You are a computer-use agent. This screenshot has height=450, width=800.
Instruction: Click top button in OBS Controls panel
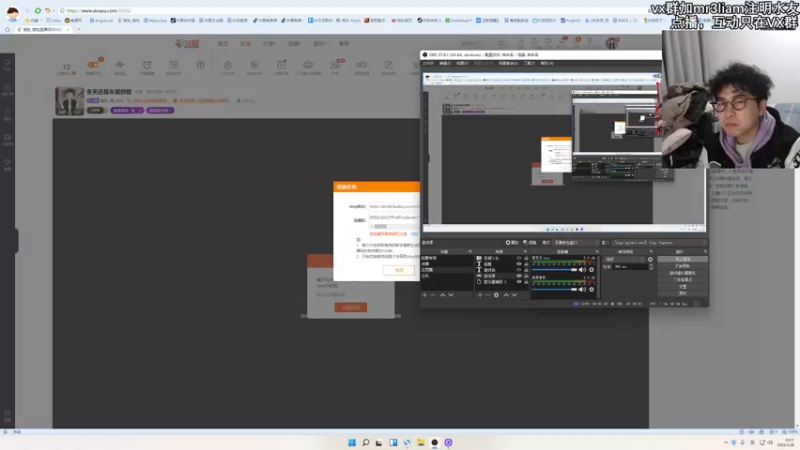click(683, 259)
